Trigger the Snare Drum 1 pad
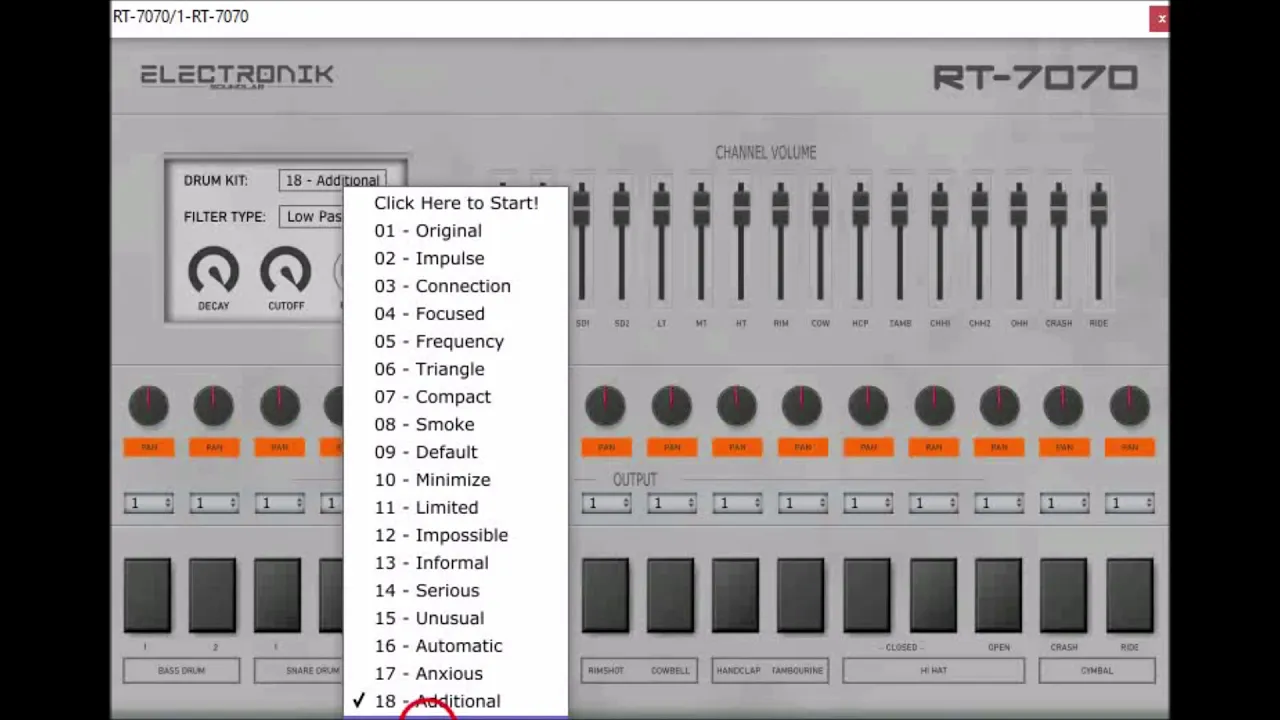 tap(278, 596)
